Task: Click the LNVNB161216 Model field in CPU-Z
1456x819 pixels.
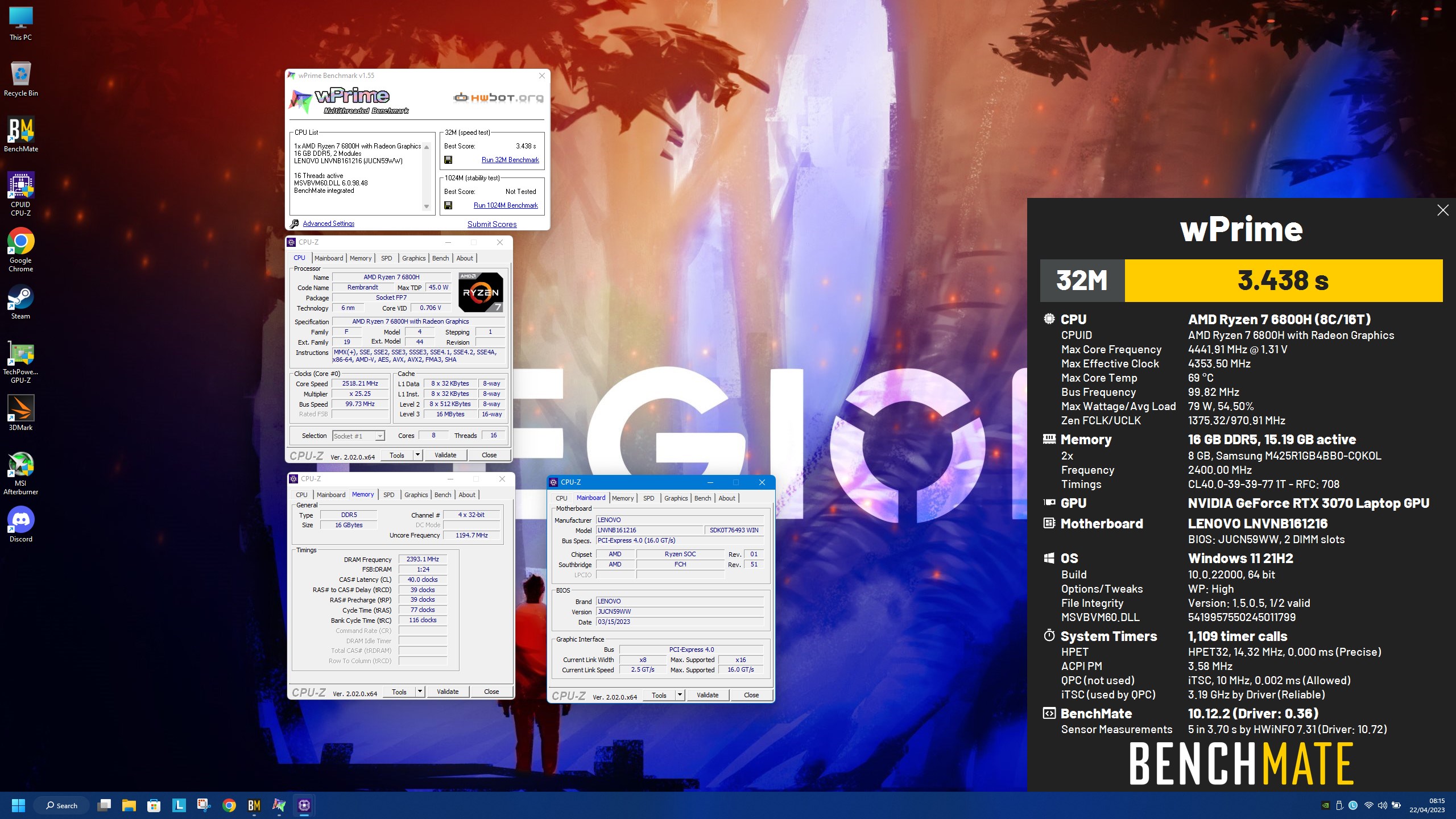Action: pos(649,530)
